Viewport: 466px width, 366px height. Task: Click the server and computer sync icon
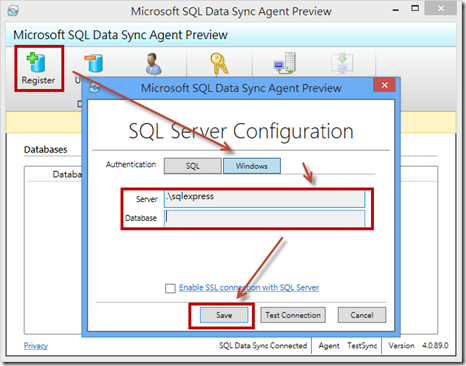(x=284, y=63)
